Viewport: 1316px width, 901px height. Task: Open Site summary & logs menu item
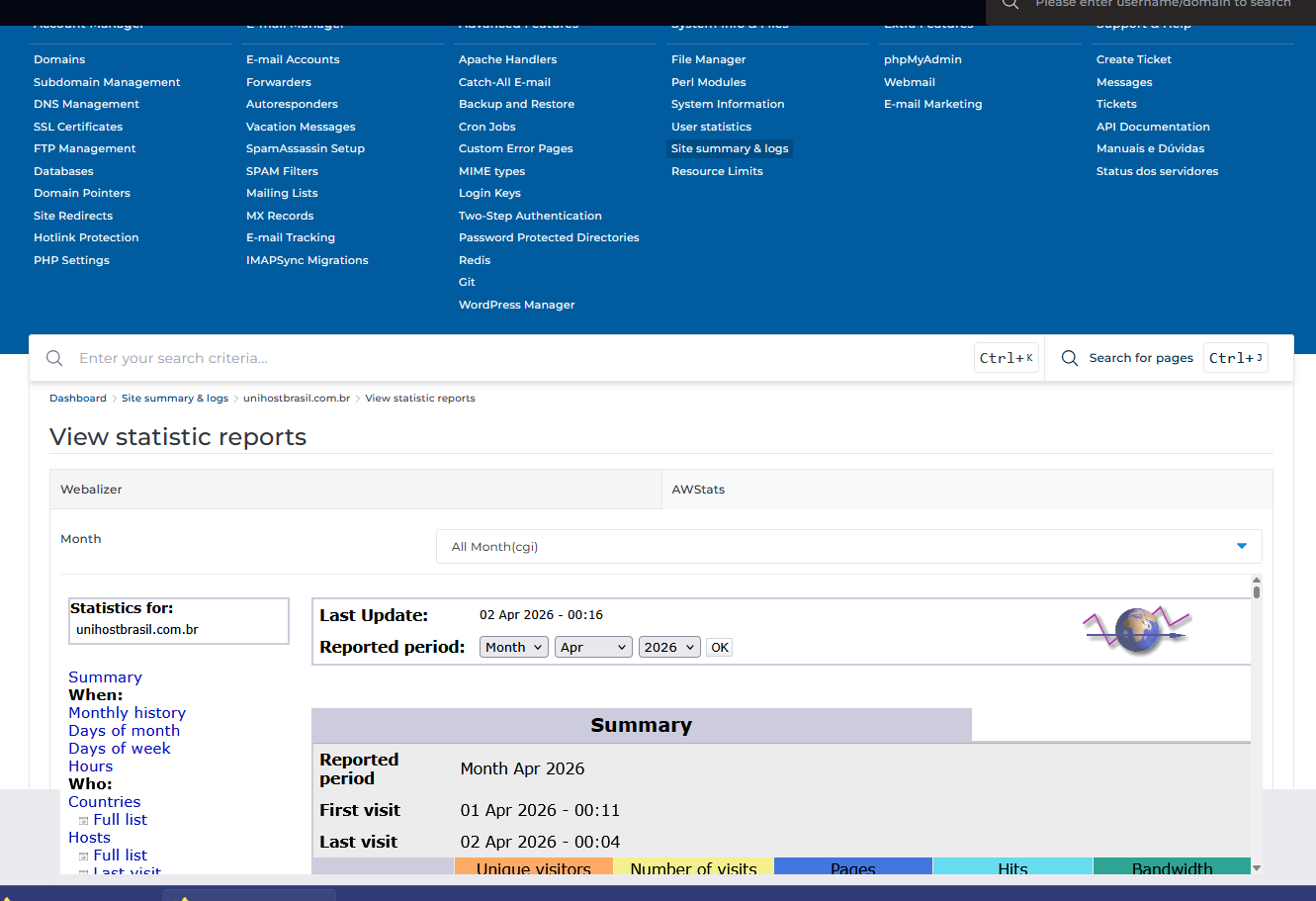tap(730, 148)
